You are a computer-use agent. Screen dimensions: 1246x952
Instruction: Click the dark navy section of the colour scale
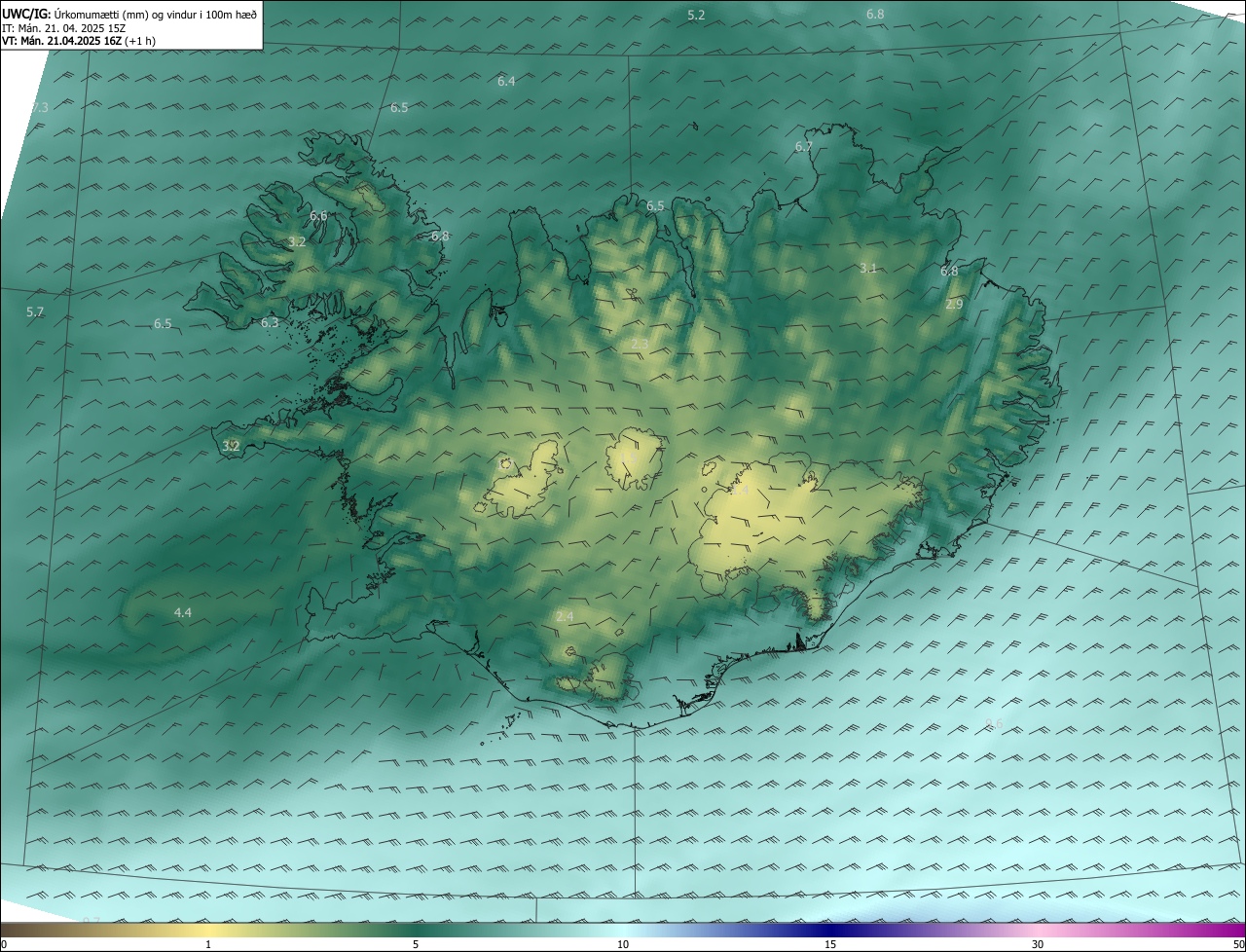coord(830,930)
